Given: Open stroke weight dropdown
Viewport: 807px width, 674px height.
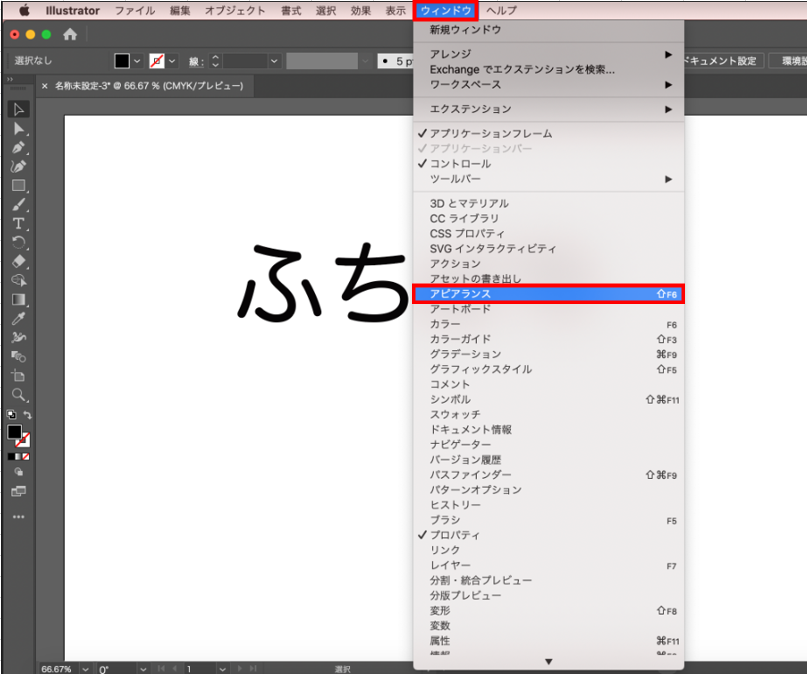Looking at the screenshot, I should (x=274, y=61).
